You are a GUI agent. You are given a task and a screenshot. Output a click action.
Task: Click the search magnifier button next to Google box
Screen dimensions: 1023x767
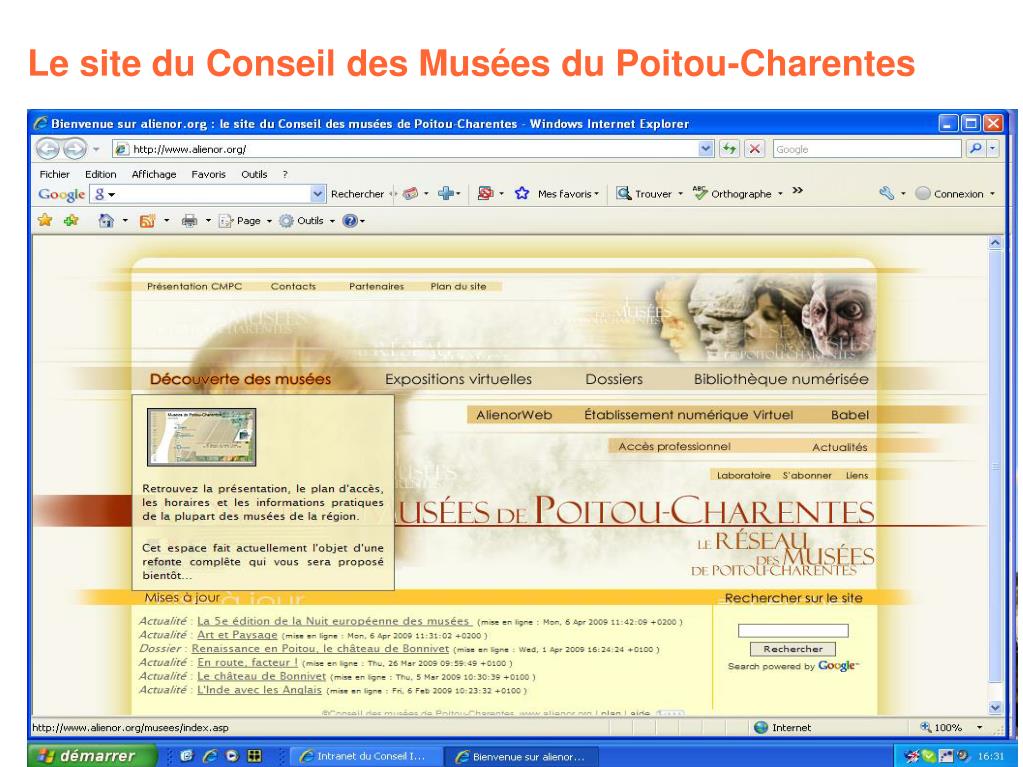[975, 149]
